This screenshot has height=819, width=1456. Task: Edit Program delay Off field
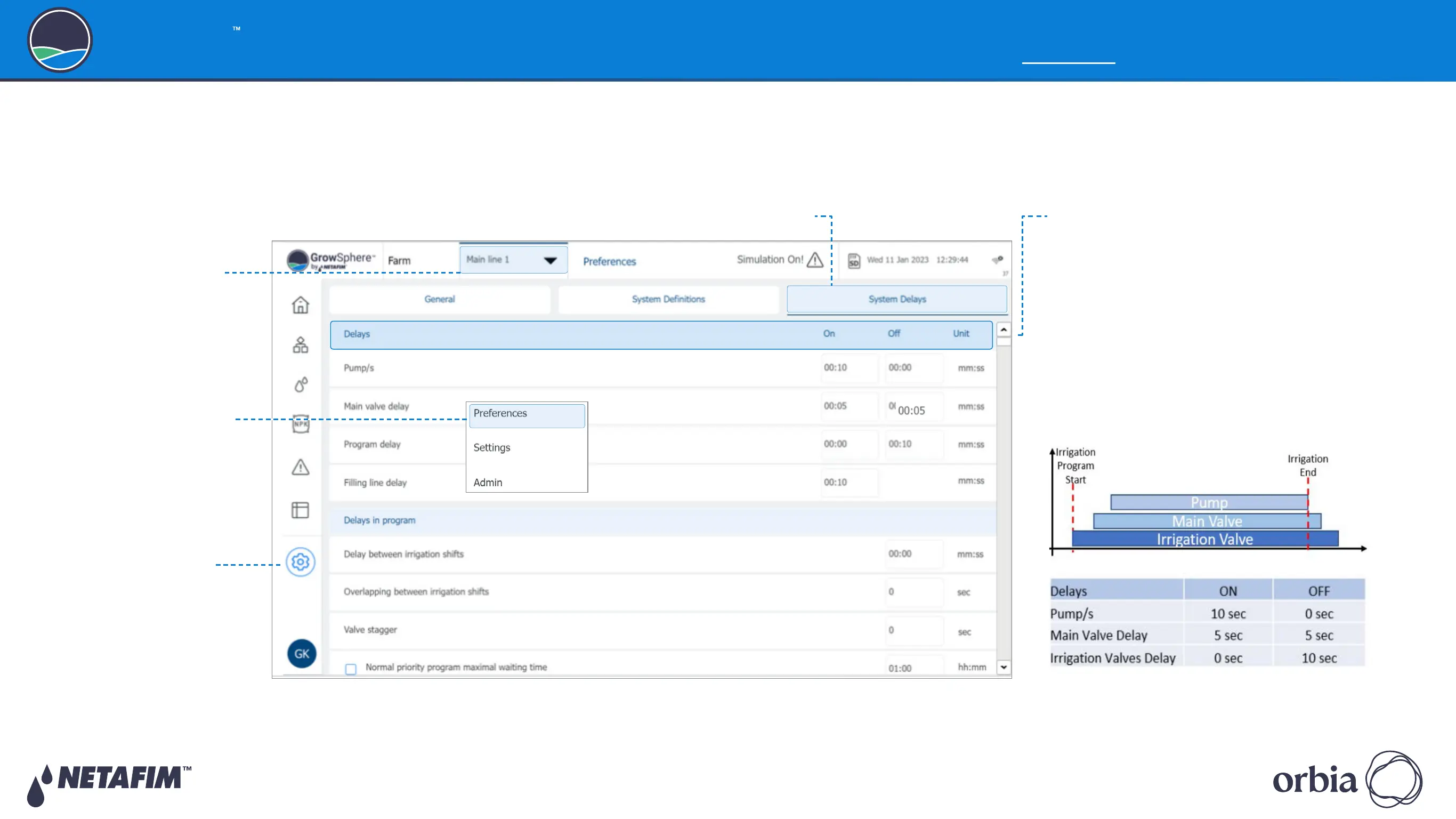coord(914,444)
